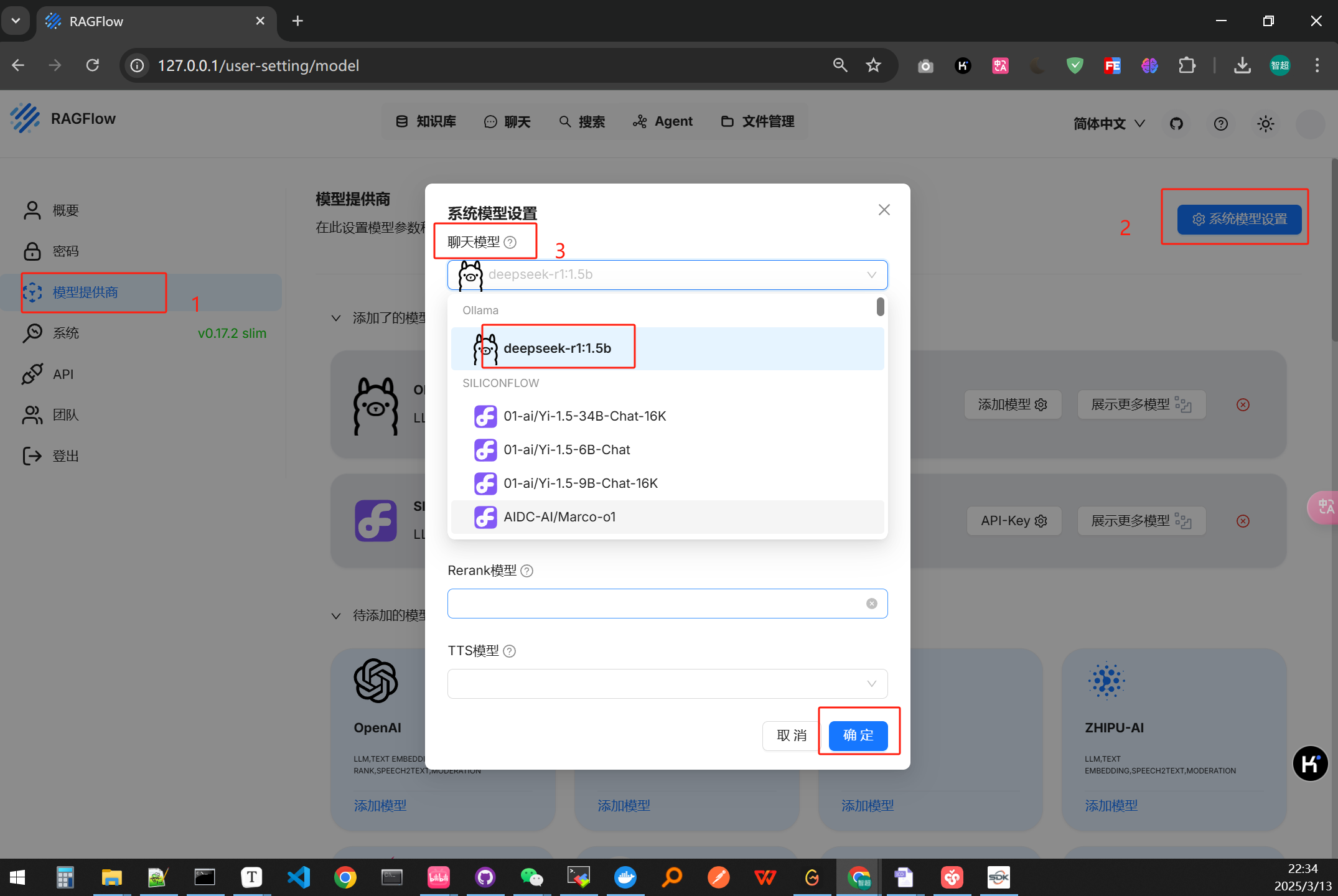Open the 聊天模型 dropdown
The image size is (1338, 896).
[x=667, y=275]
